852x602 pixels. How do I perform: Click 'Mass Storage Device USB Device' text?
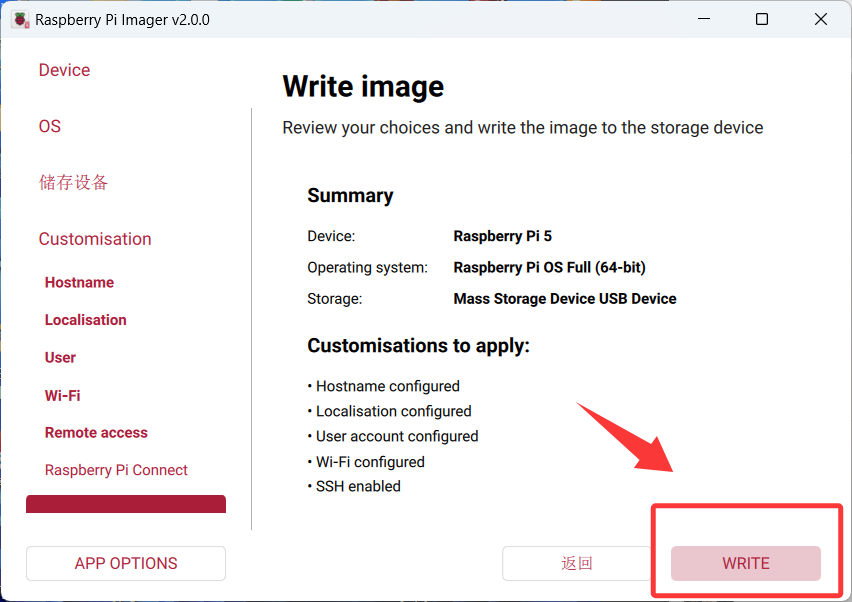click(x=565, y=299)
